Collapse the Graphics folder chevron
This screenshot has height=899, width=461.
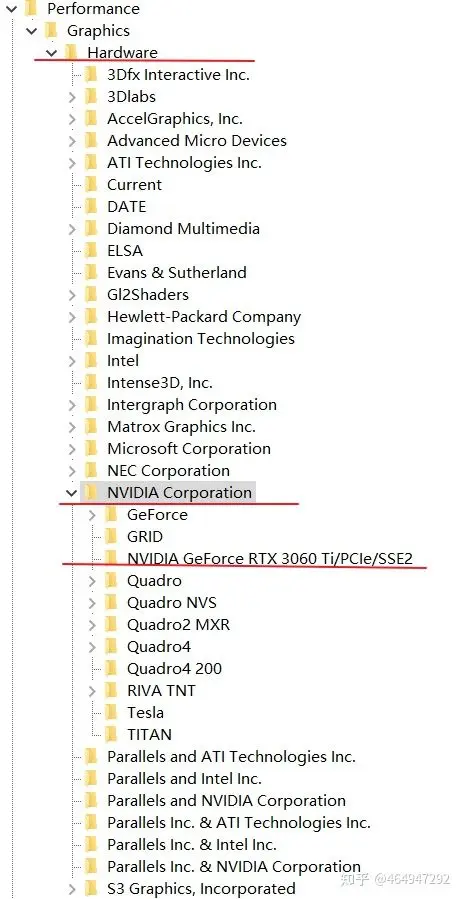coord(32,31)
